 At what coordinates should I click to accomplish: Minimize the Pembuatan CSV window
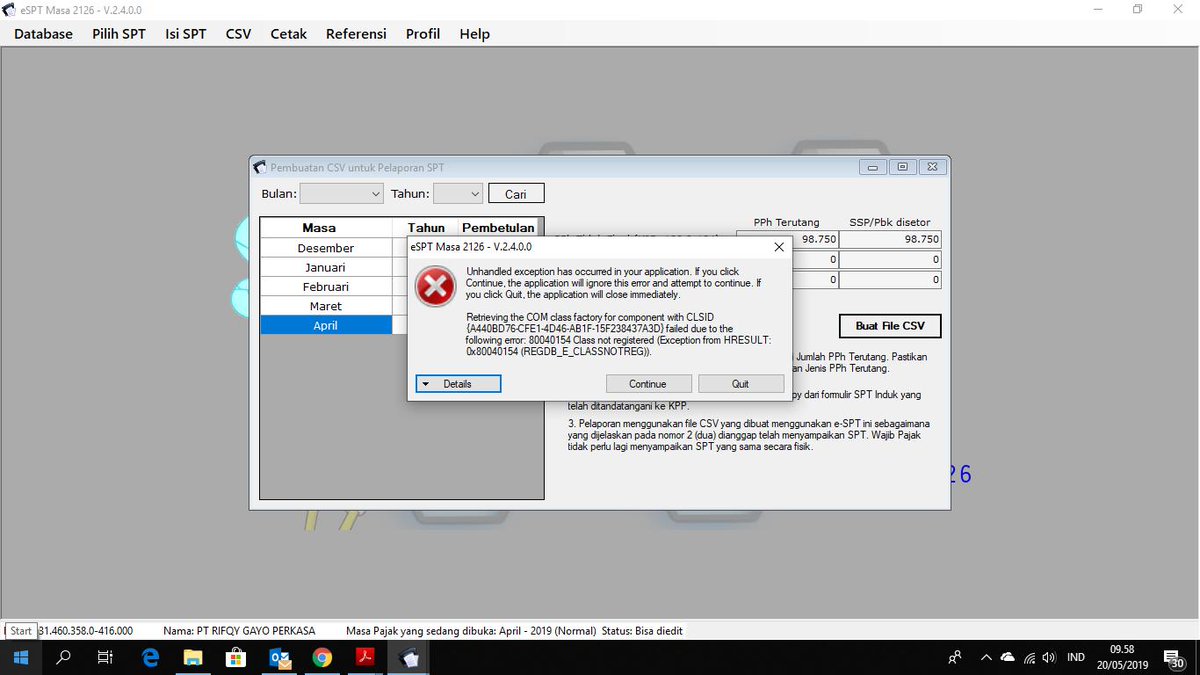(x=872, y=167)
